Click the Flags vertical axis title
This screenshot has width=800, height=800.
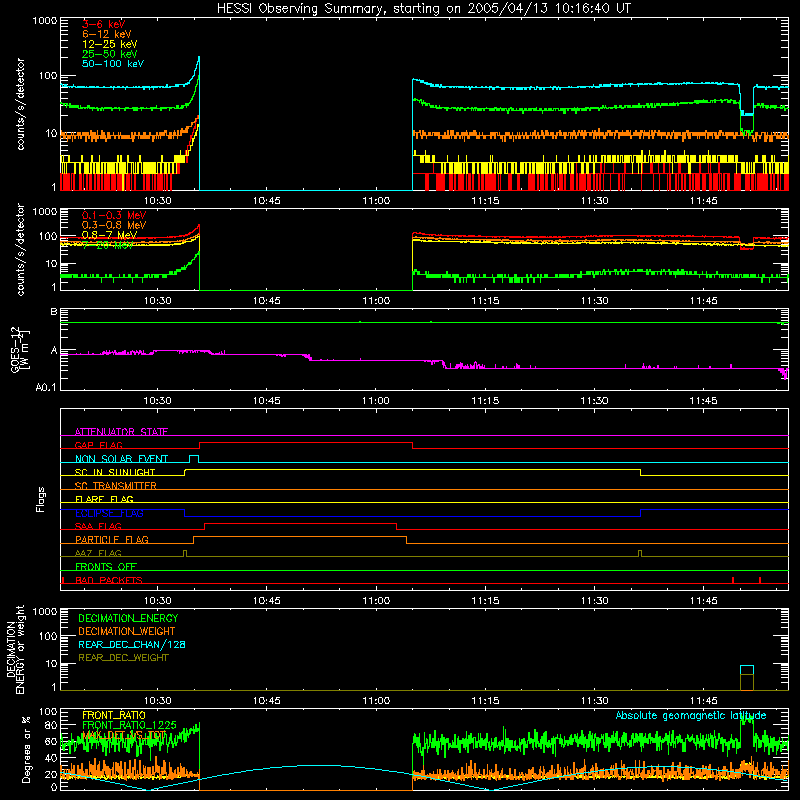41,499
